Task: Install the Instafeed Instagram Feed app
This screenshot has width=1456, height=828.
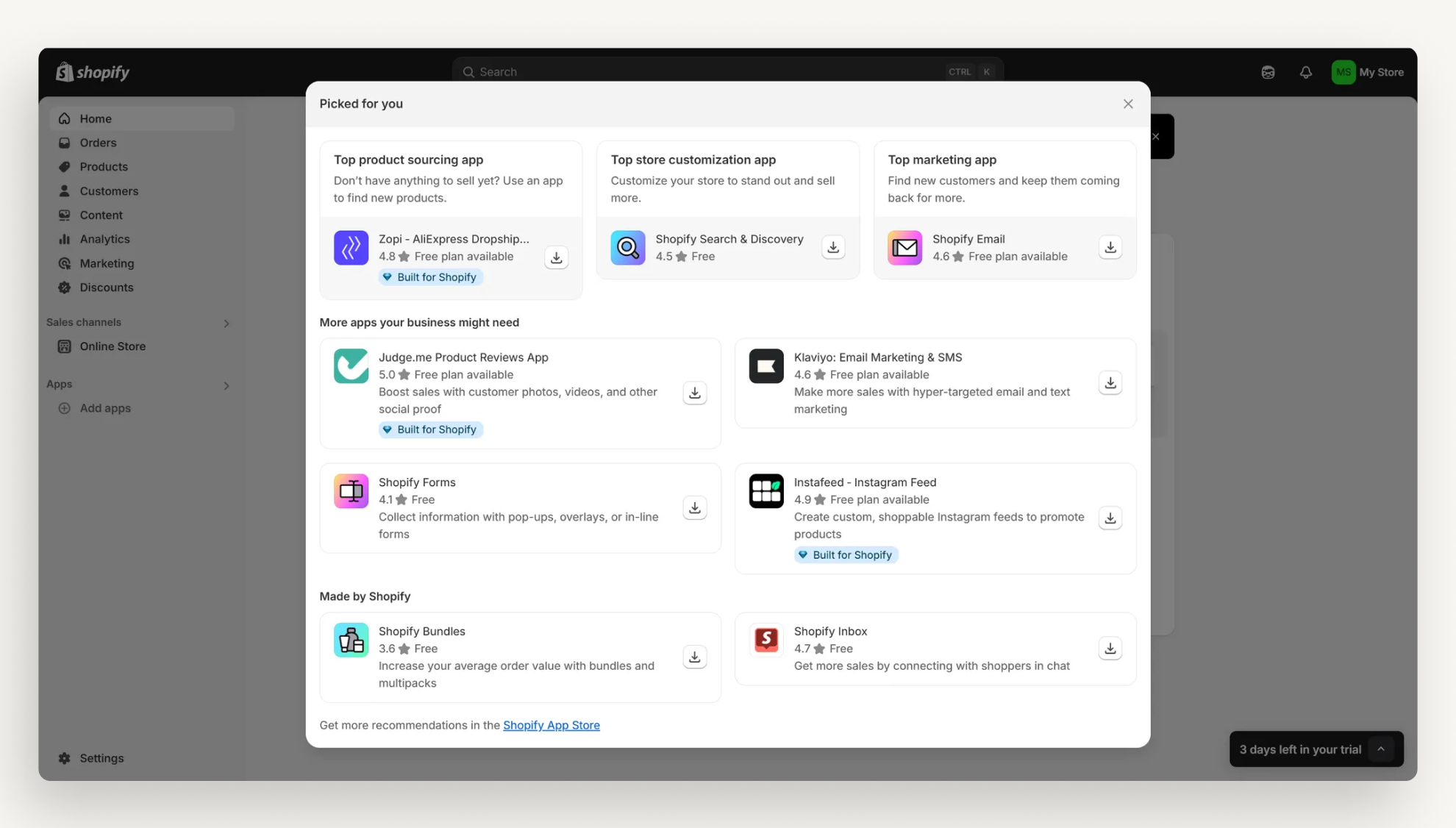Action: (x=1110, y=518)
